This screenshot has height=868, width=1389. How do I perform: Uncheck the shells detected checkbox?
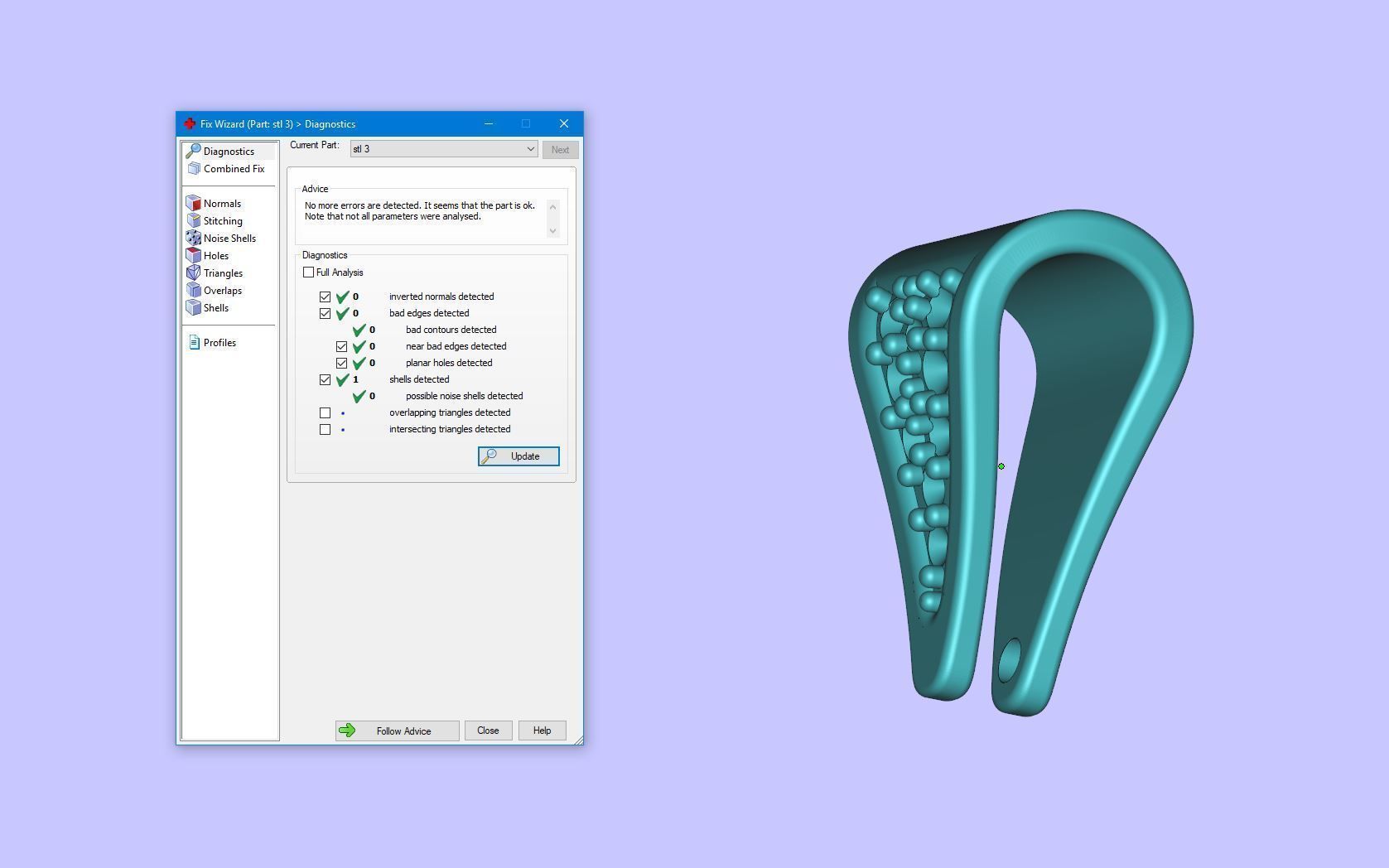tap(325, 379)
